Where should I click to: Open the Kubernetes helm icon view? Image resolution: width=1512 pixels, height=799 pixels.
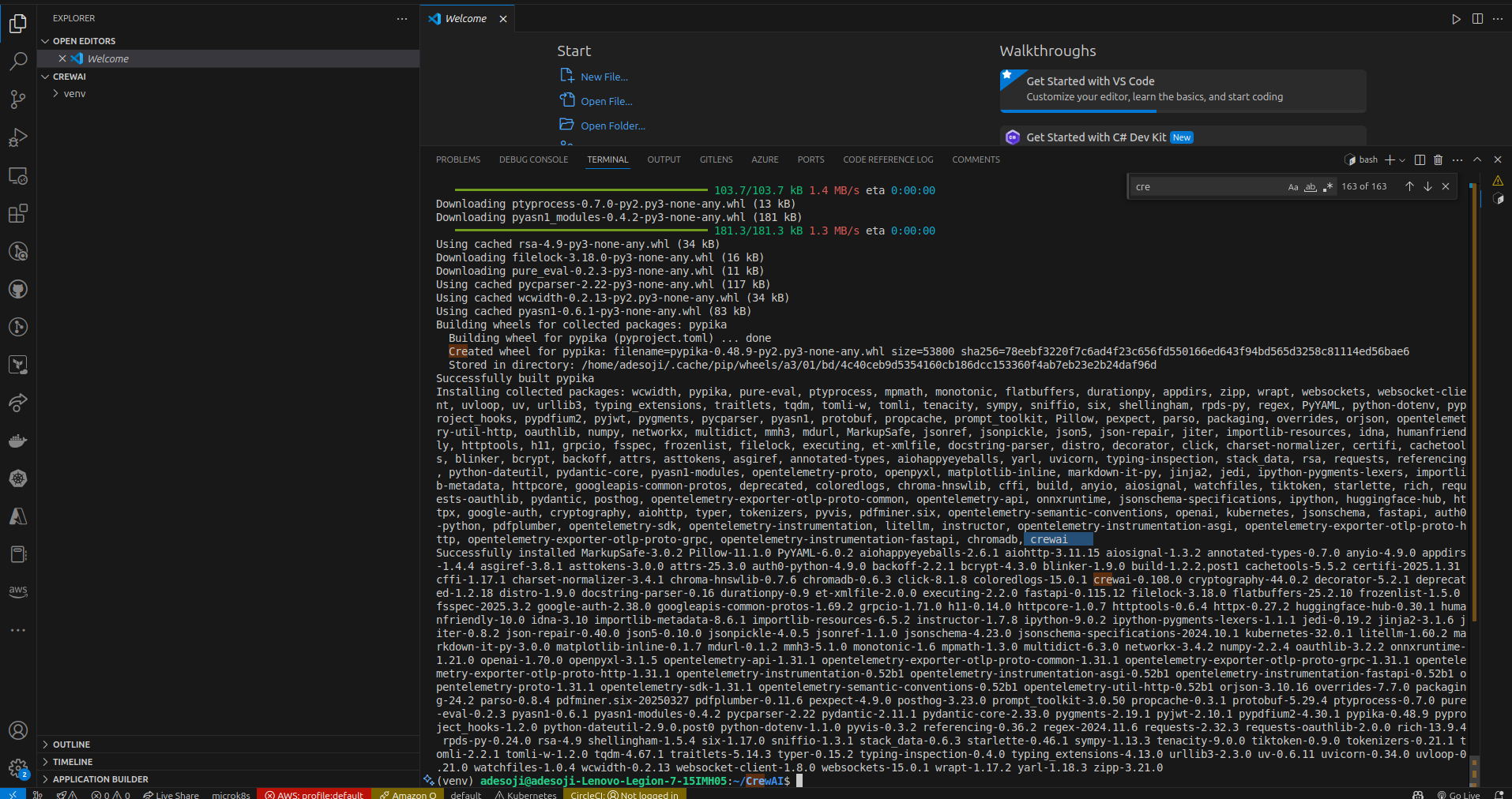point(18,478)
